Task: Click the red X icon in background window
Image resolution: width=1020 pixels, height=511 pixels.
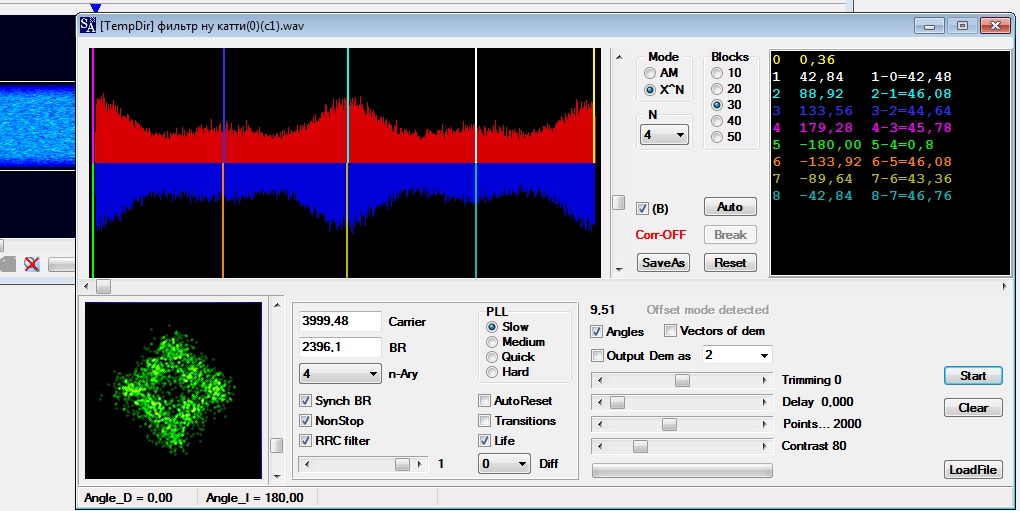Action: [32, 263]
